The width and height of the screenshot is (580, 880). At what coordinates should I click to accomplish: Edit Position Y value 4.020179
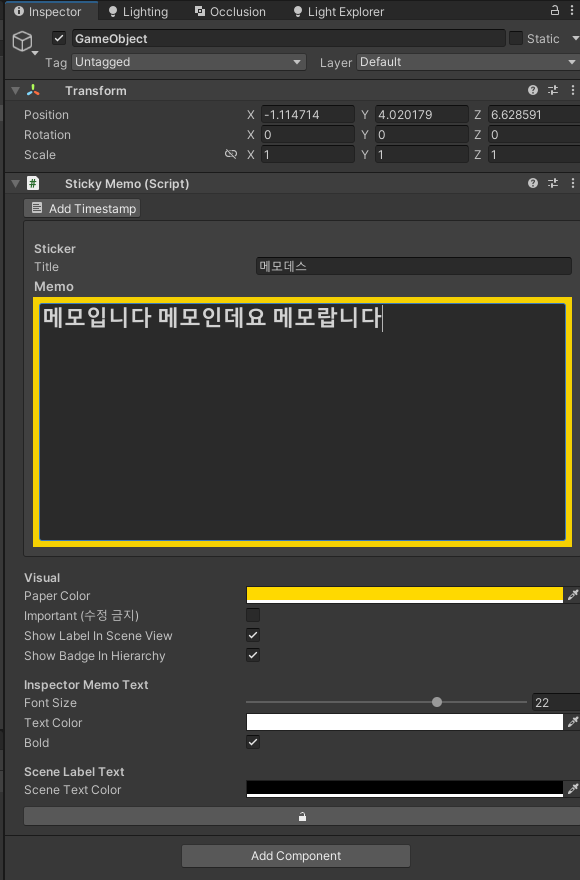tap(422, 114)
